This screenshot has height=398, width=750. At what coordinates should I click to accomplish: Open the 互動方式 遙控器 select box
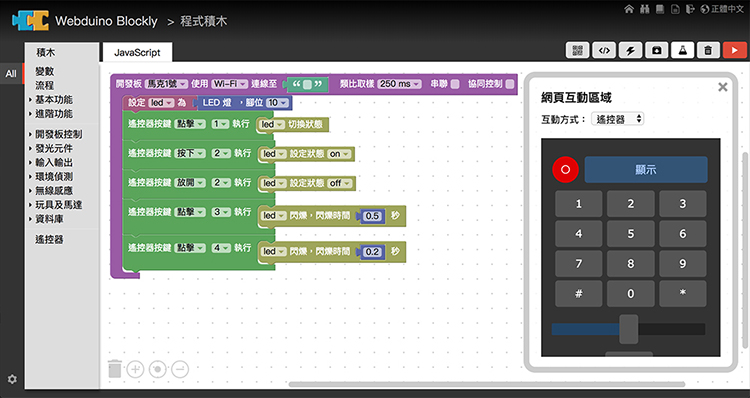[618, 119]
